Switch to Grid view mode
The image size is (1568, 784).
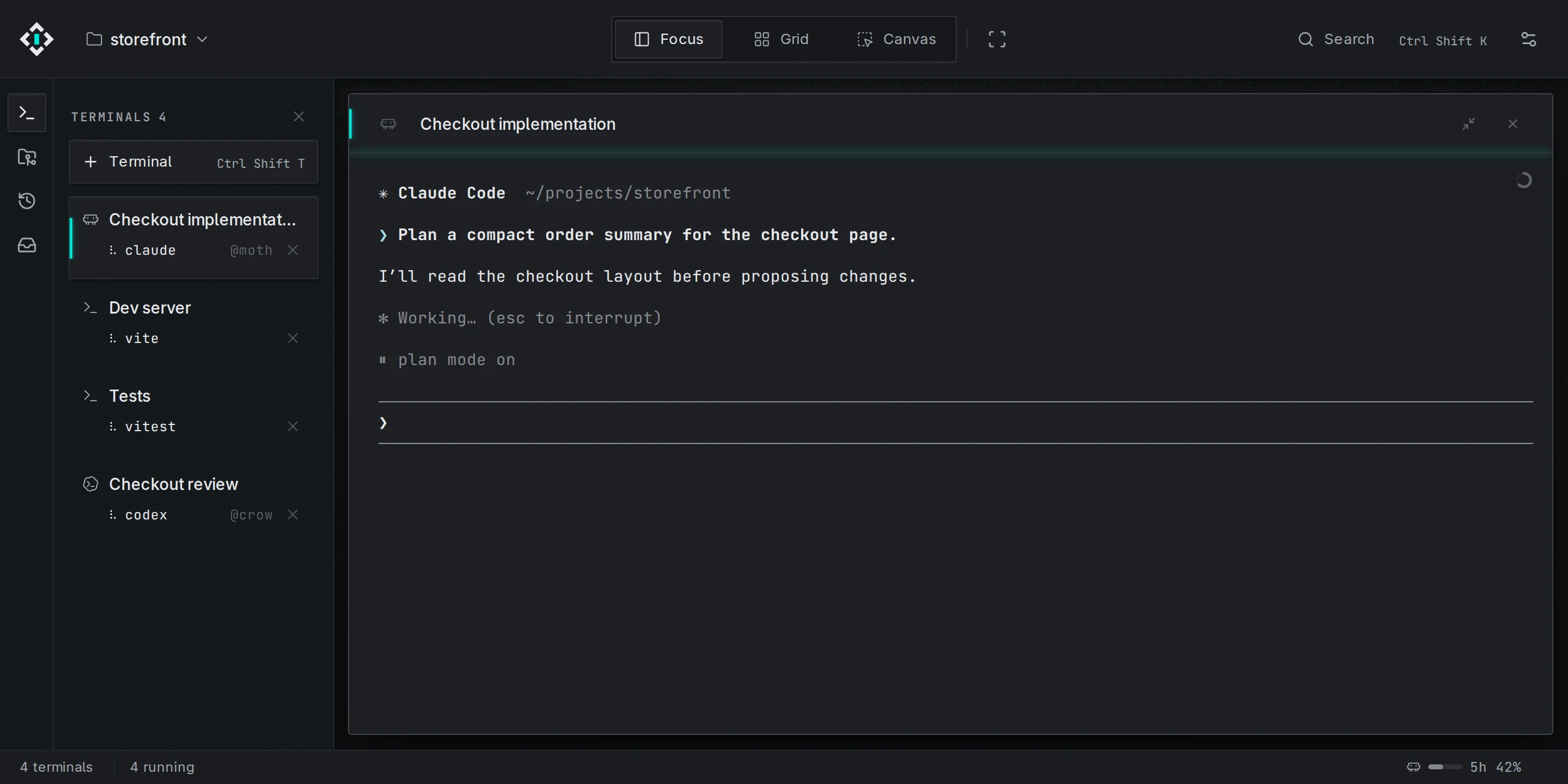click(x=781, y=39)
